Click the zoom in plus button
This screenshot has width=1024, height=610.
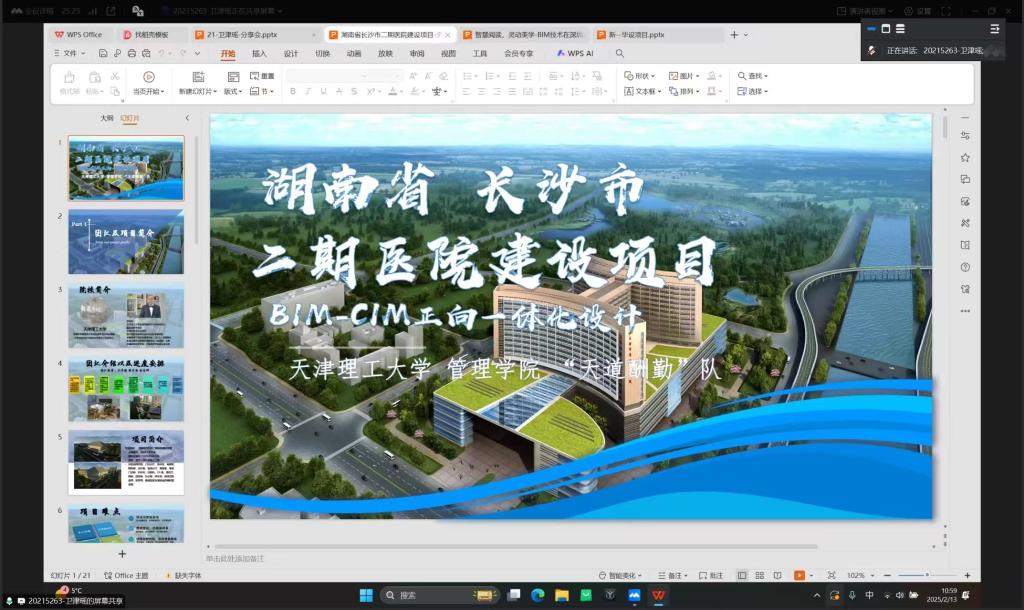coord(967,575)
